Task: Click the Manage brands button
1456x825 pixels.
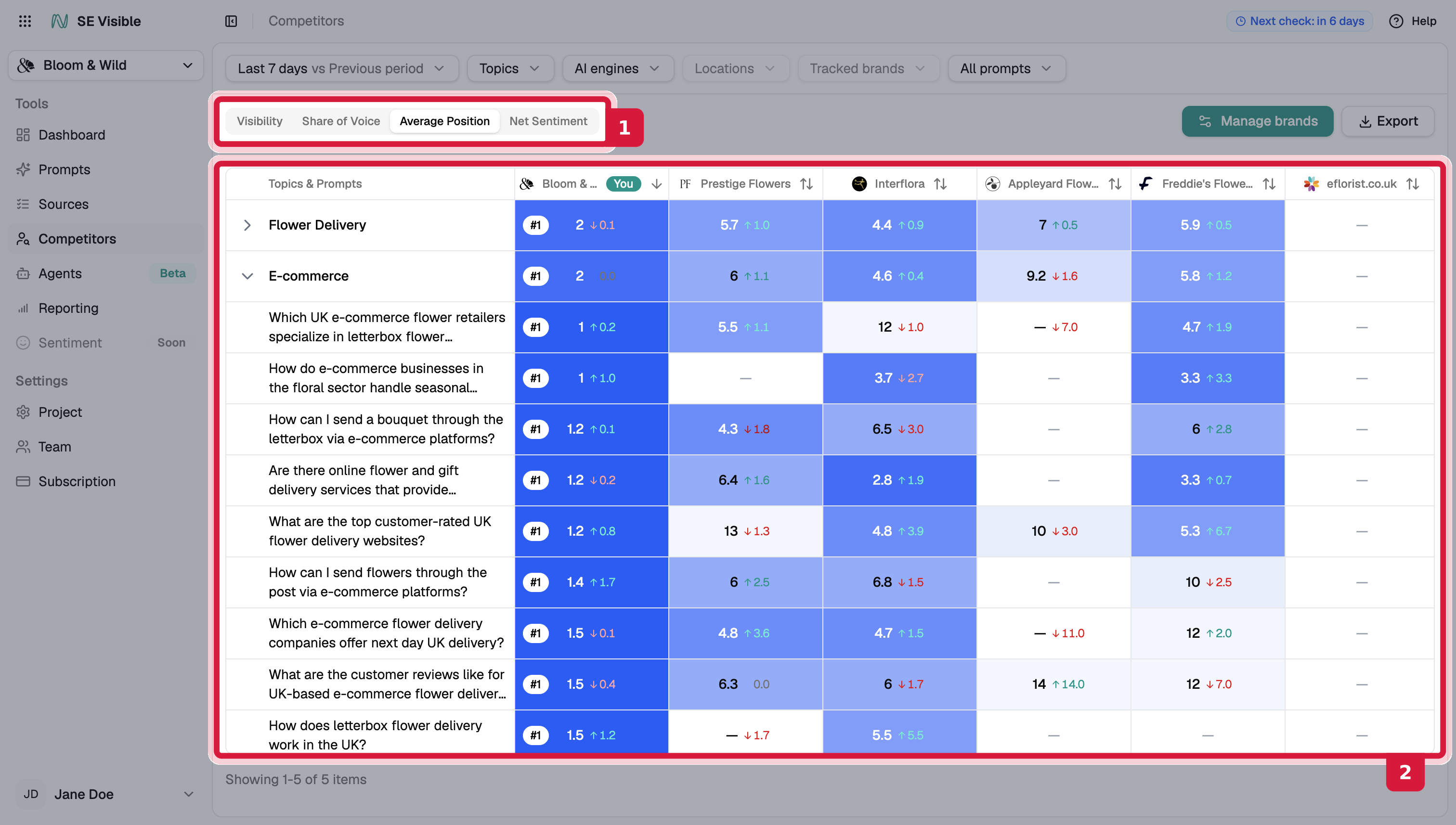Action: [1257, 121]
